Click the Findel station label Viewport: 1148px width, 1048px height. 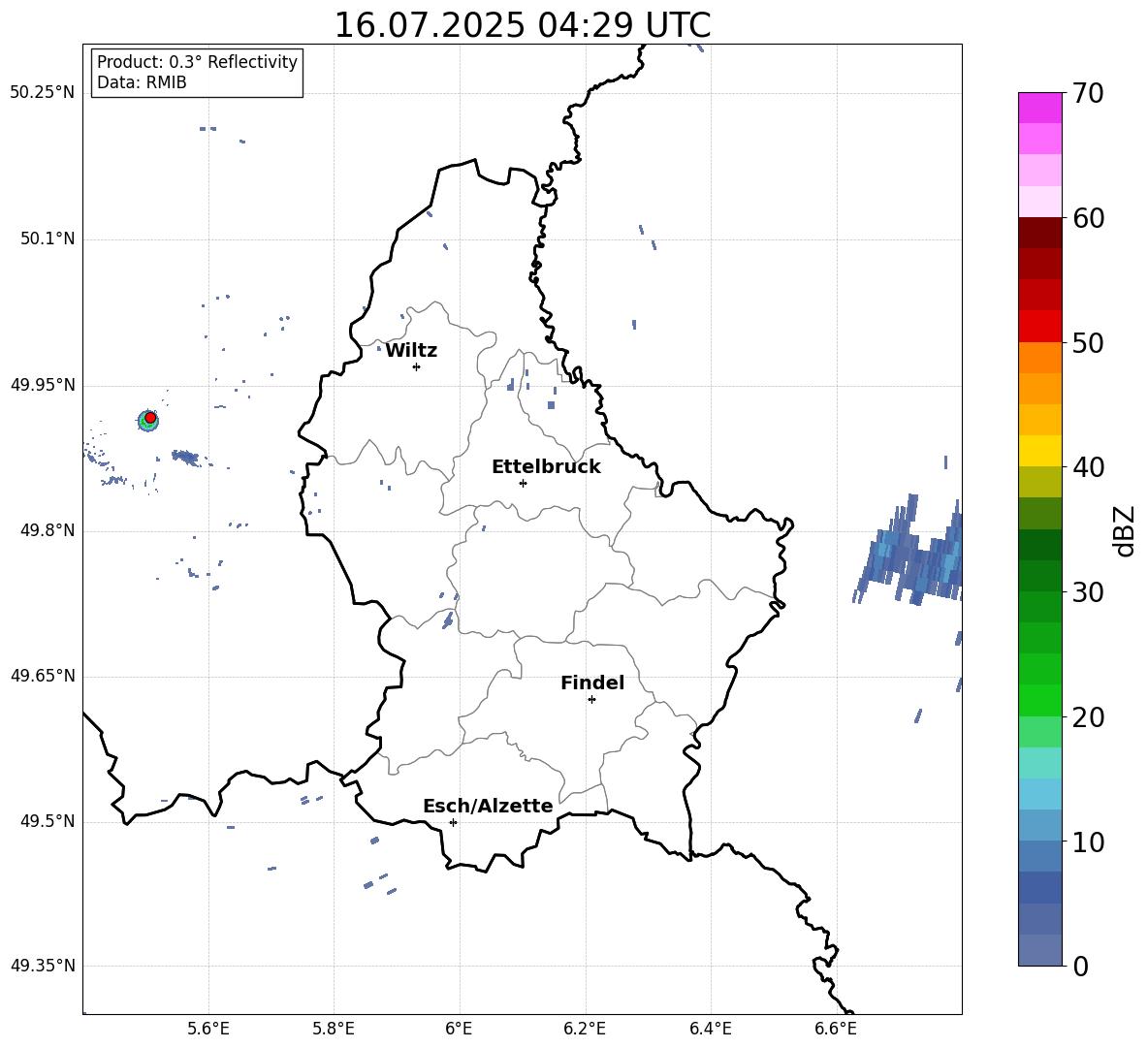tap(592, 683)
